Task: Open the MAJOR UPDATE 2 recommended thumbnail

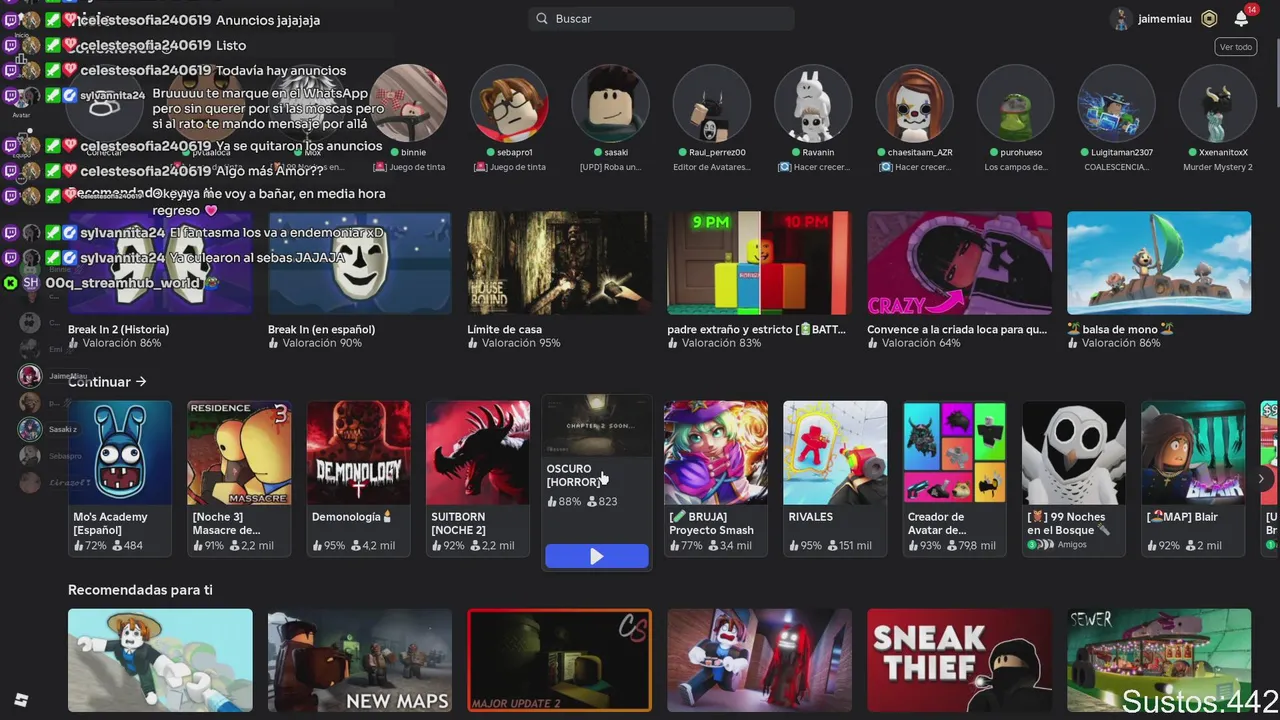Action: click(x=559, y=660)
